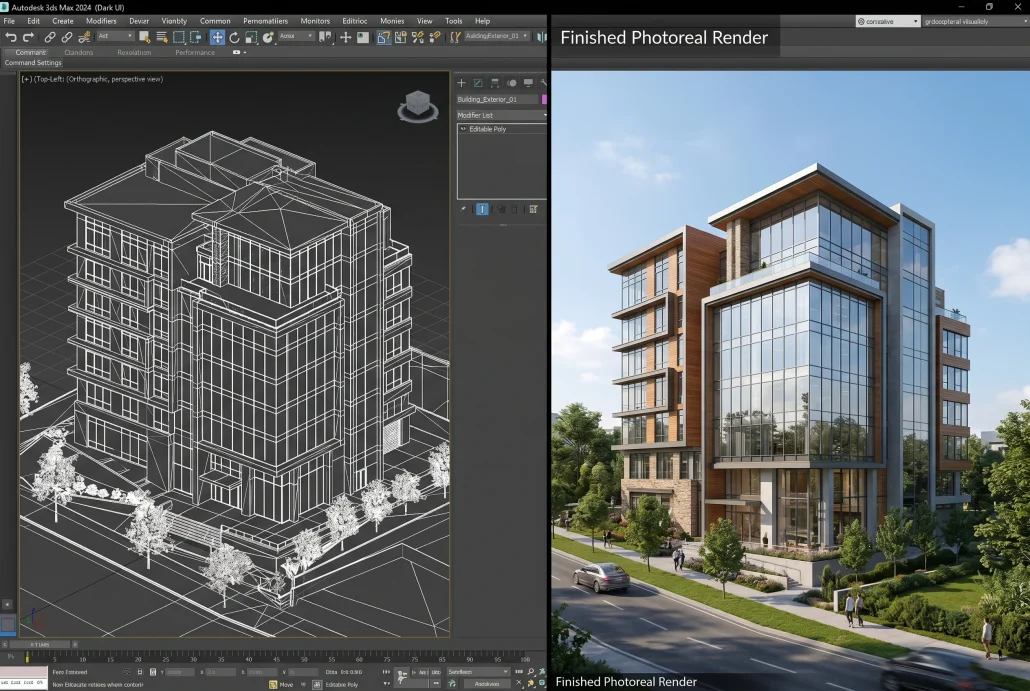Open the selection filter dropdown
Viewport: 1030px width, 691px height.
pyautogui.click(x=115, y=36)
